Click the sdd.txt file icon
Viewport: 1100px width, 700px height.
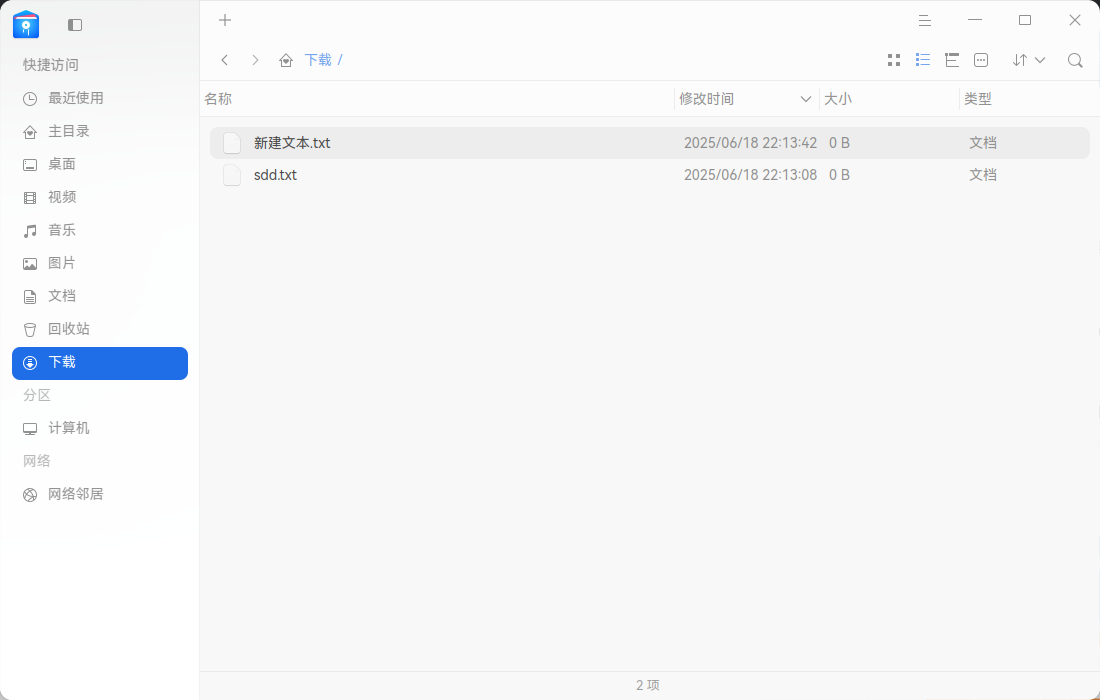click(x=232, y=175)
